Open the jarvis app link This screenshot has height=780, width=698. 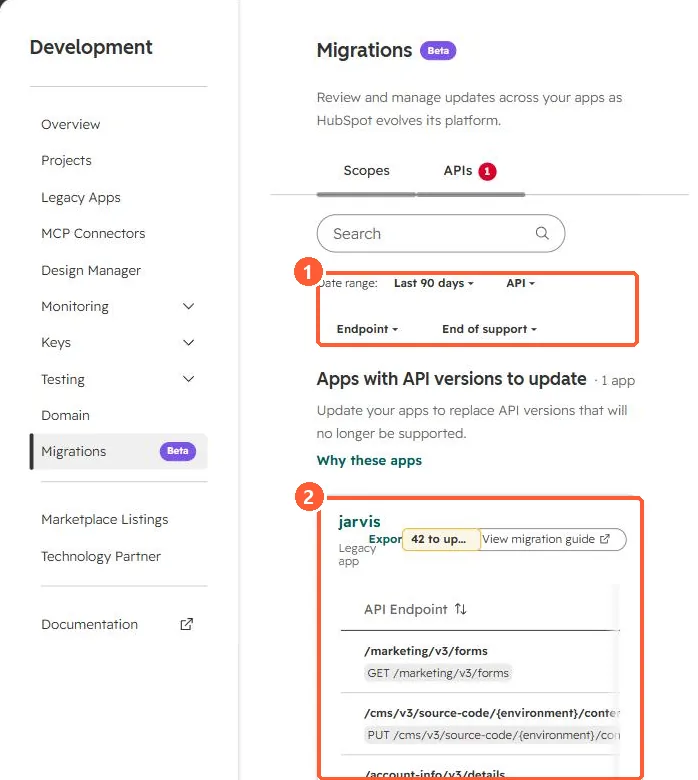(x=359, y=521)
